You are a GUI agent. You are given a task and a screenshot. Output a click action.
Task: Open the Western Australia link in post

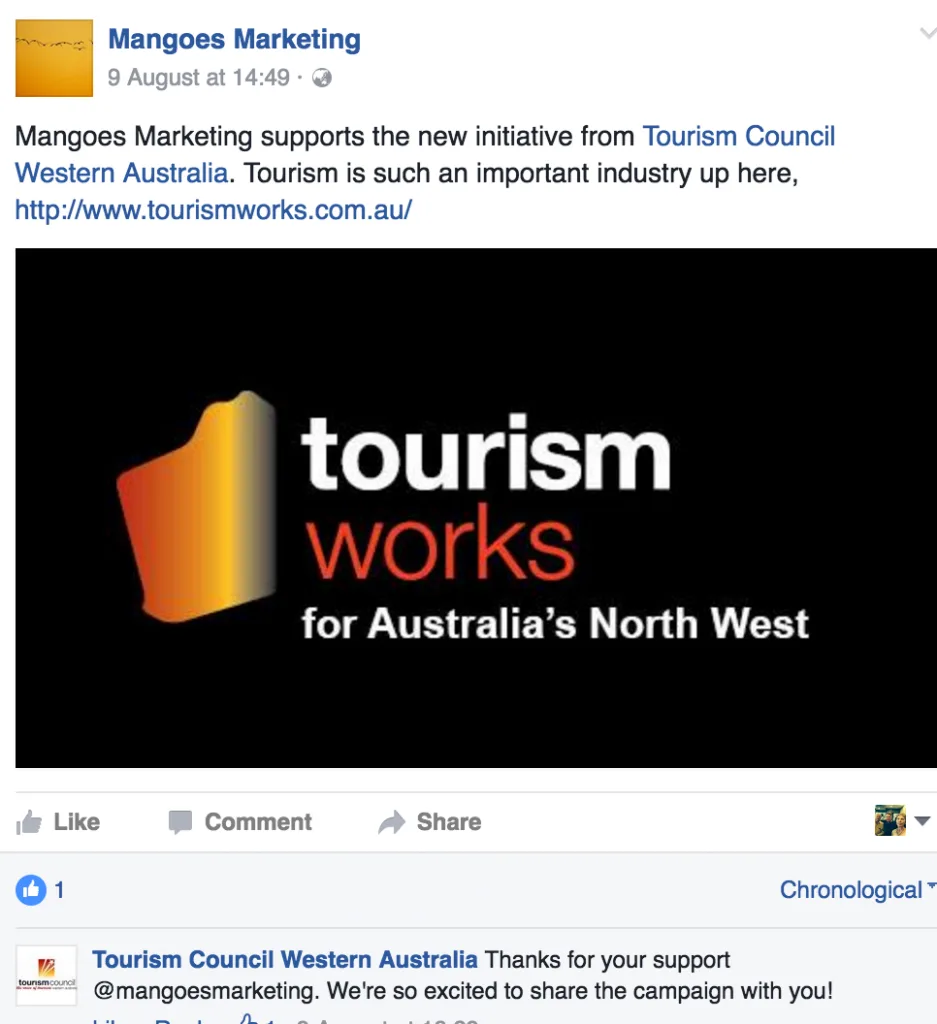click(121, 174)
